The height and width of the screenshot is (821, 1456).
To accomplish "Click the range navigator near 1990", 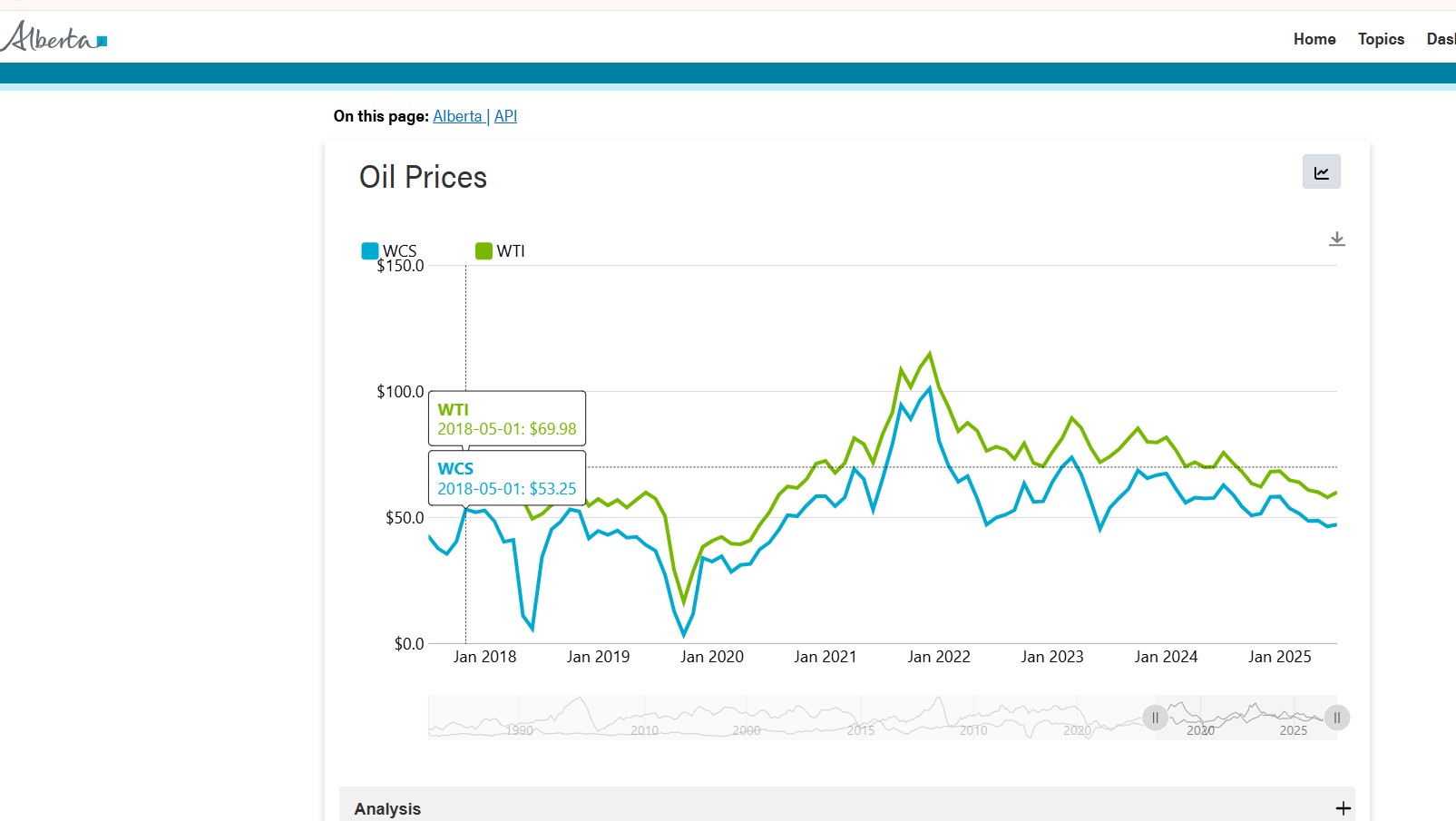I will 520,729.
